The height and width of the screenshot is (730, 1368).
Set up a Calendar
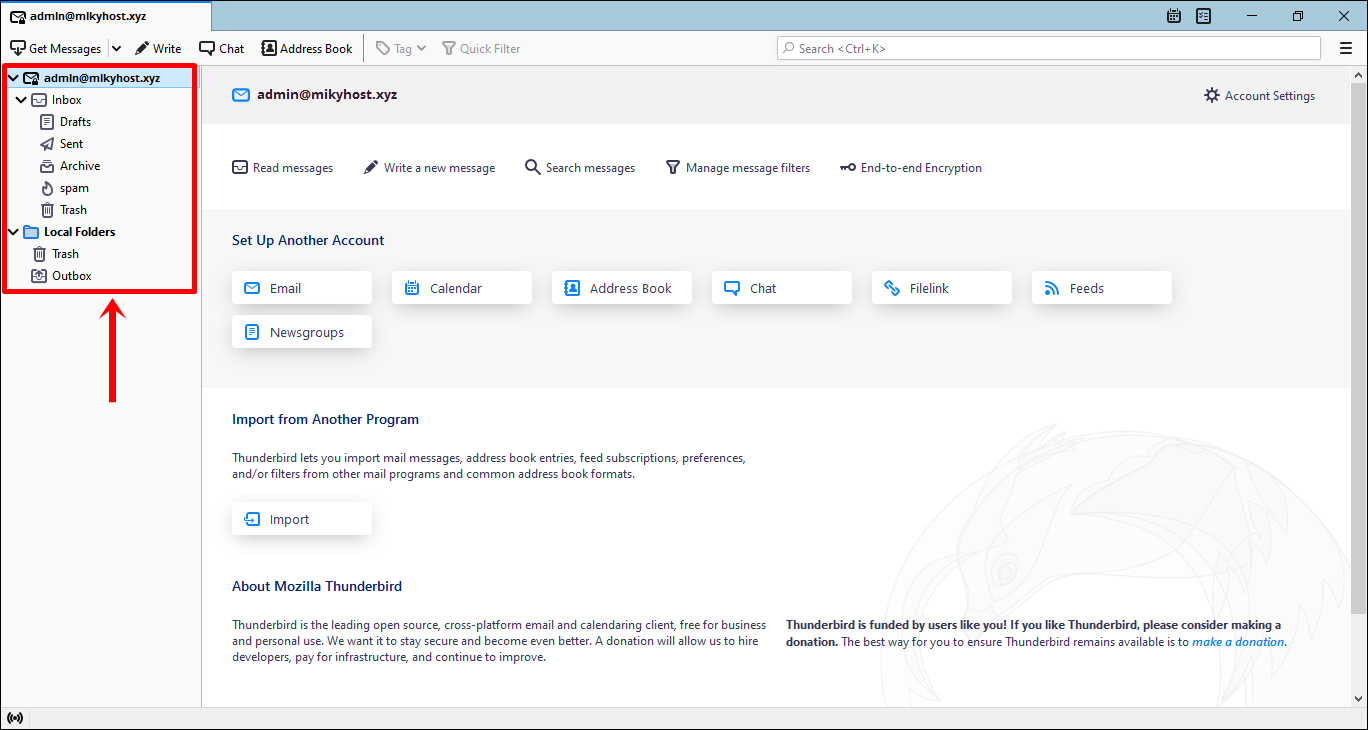pos(462,288)
